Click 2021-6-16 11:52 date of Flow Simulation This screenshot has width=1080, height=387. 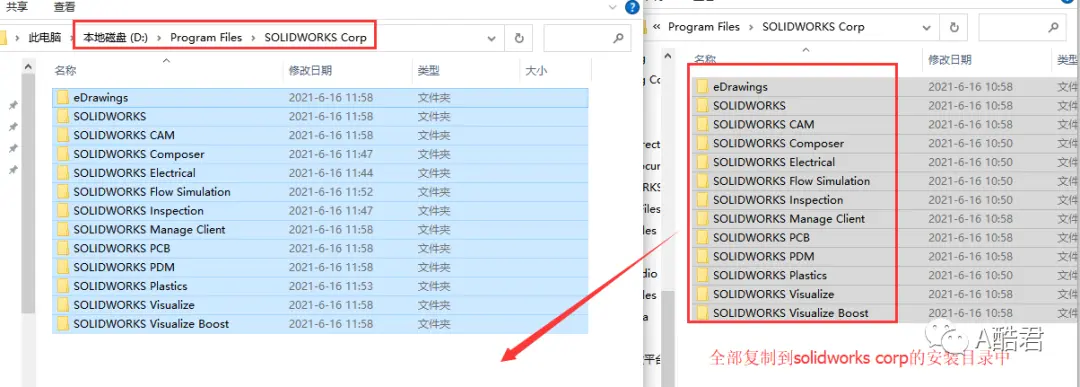pos(331,192)
